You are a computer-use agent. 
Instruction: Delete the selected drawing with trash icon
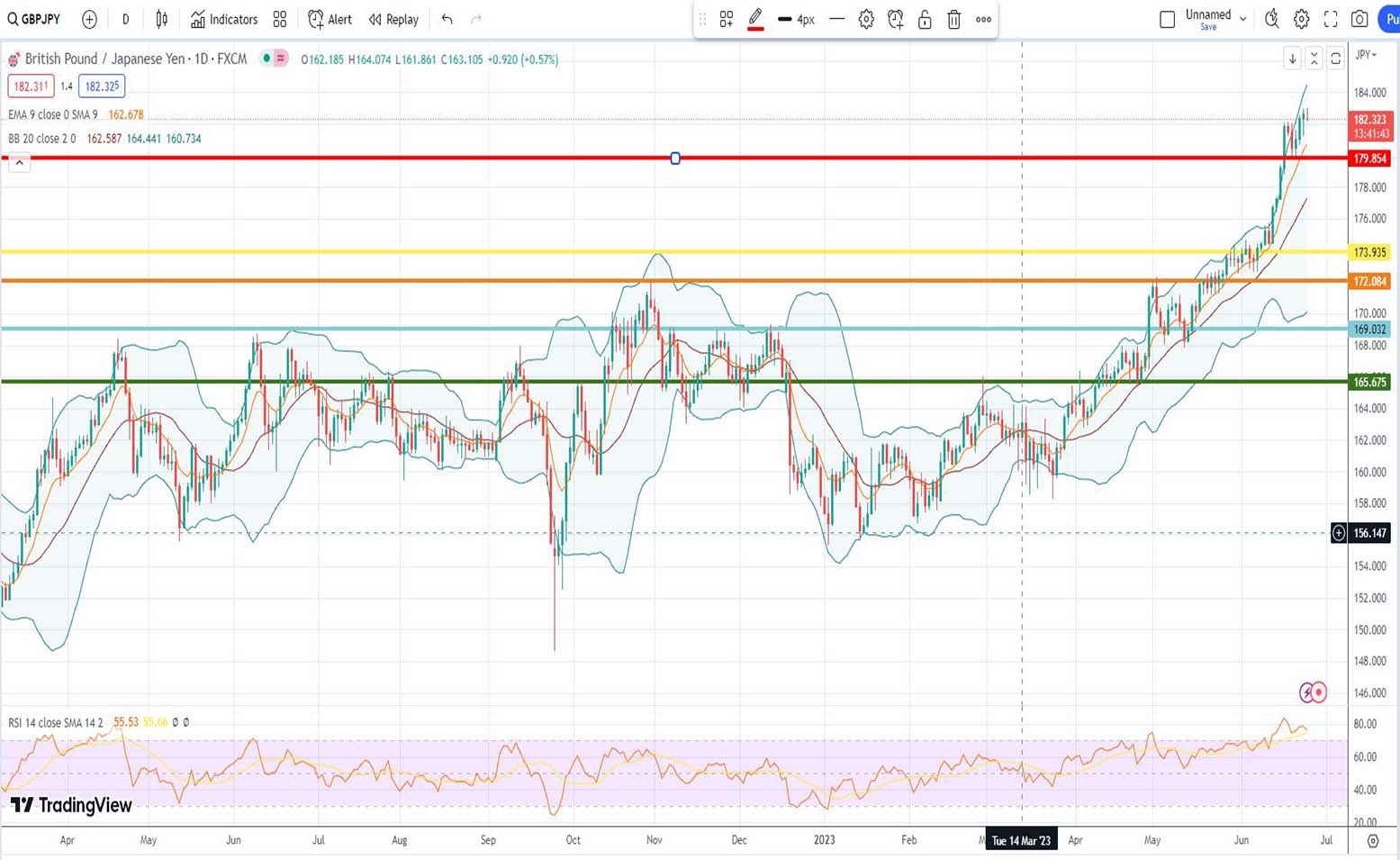click(954, 19)
